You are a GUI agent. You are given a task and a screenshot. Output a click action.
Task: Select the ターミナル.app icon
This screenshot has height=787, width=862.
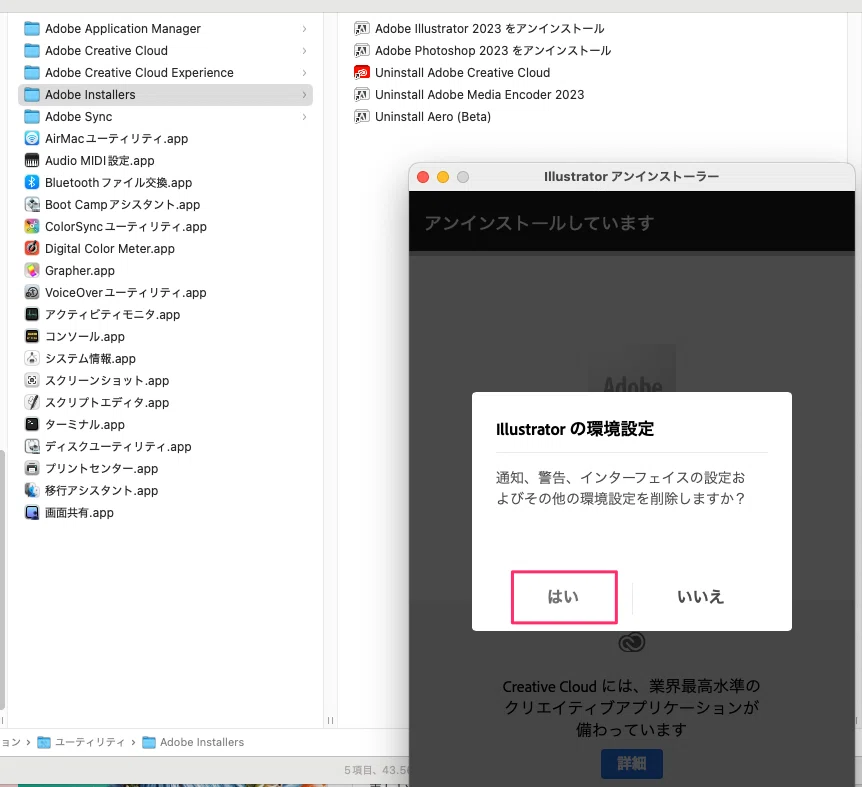coord(32,424)
